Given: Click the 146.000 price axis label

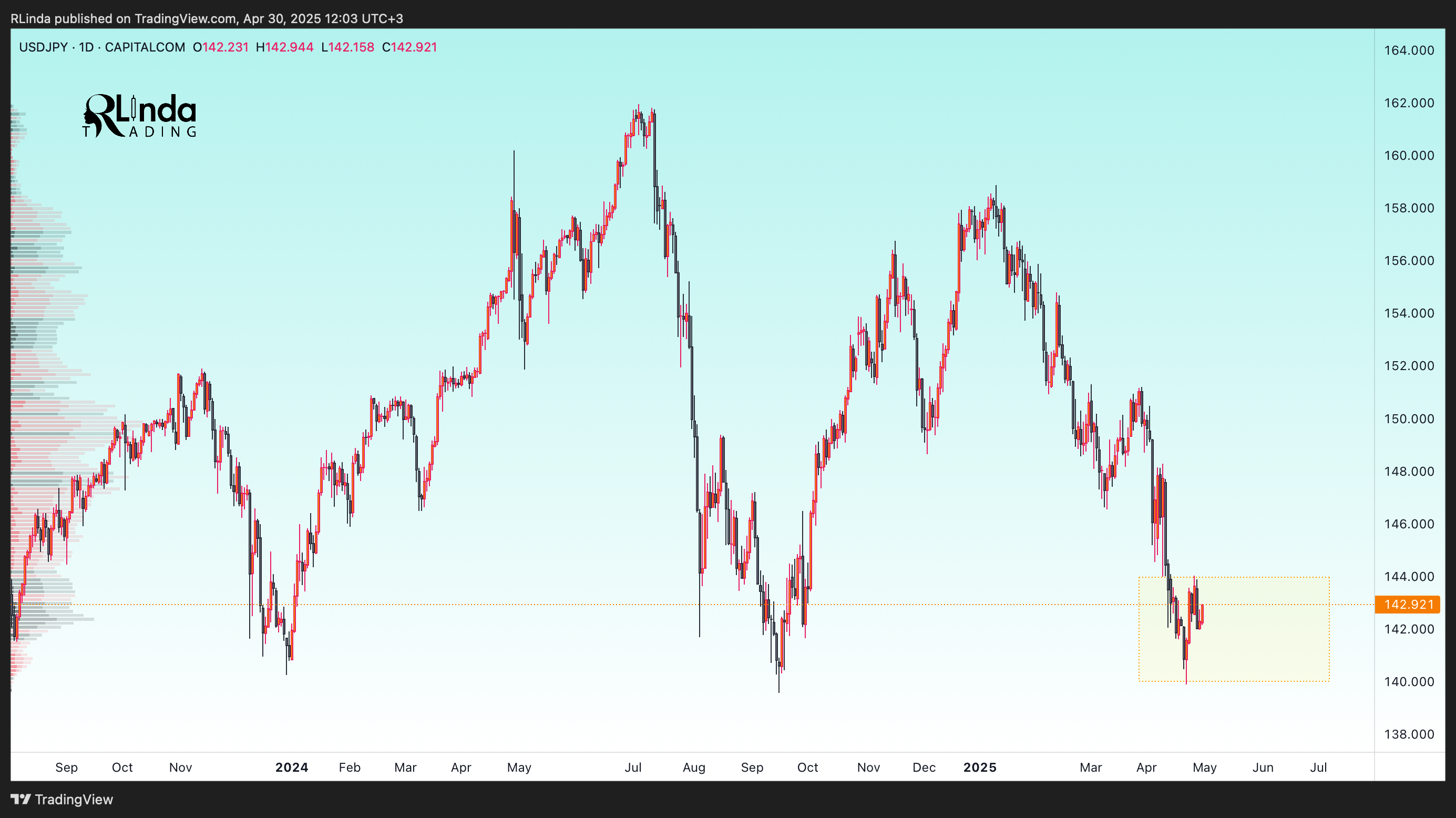Looking at the screenshot, I should coord(1409,524).
